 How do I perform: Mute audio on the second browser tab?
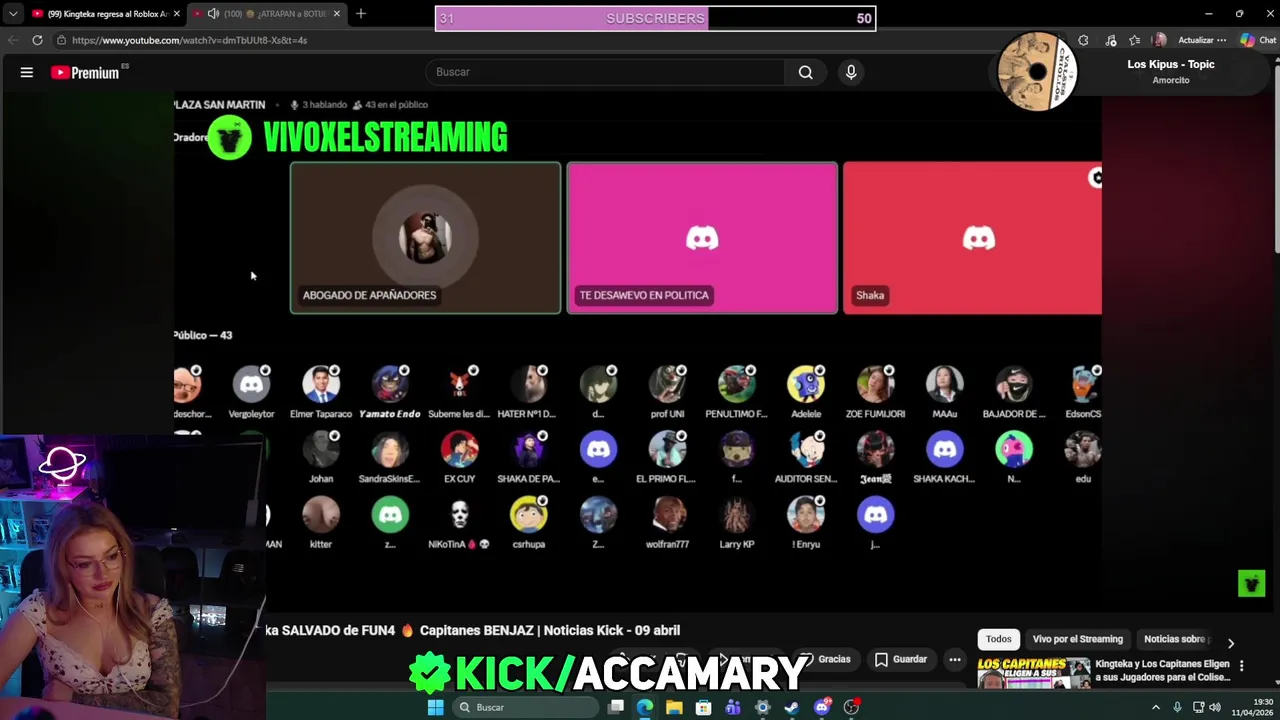pyautogui.click(x=213, y=14)
